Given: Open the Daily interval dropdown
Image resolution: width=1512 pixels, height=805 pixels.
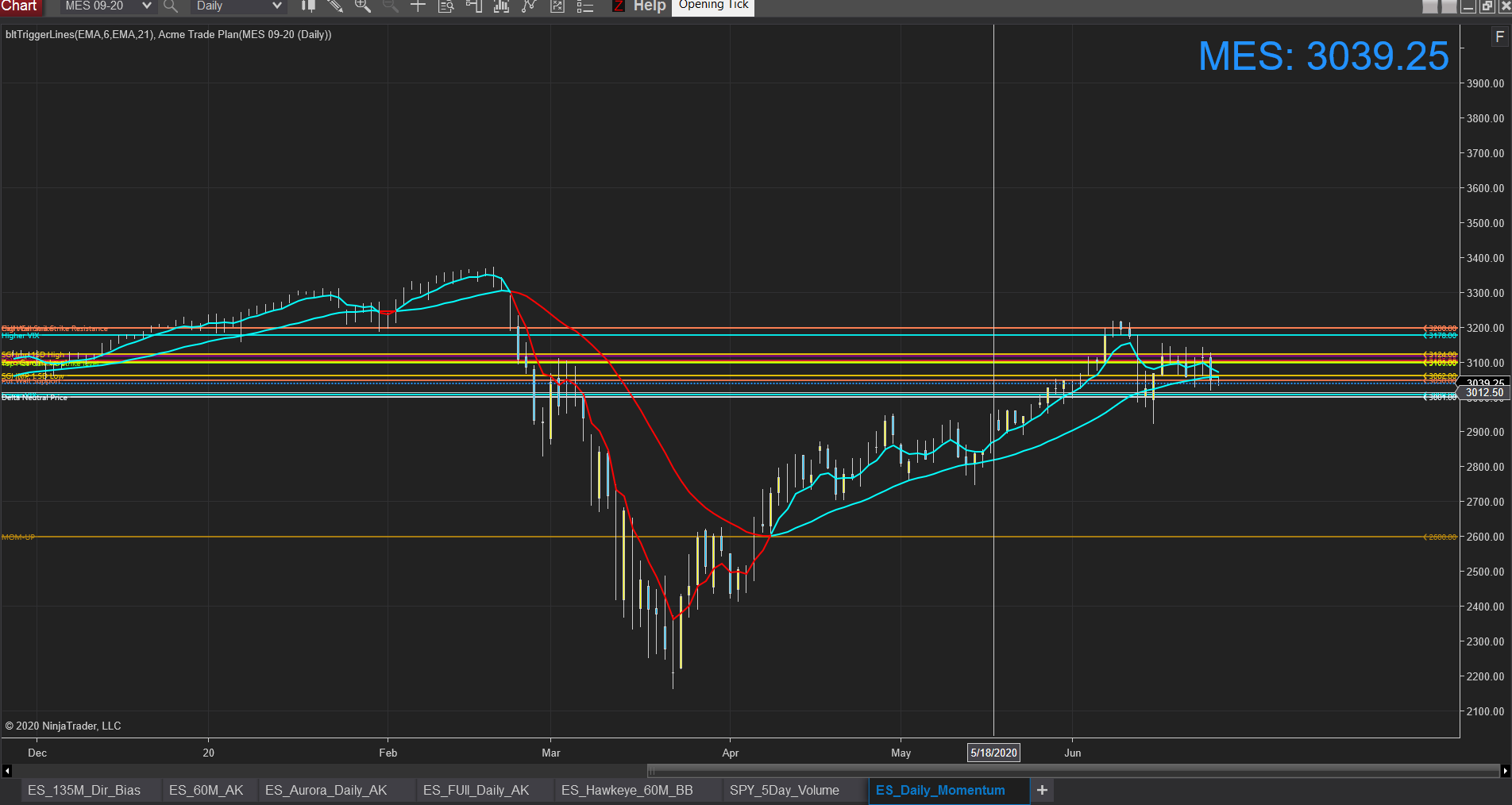Looking at the screenshot, I should pos(239,6).
